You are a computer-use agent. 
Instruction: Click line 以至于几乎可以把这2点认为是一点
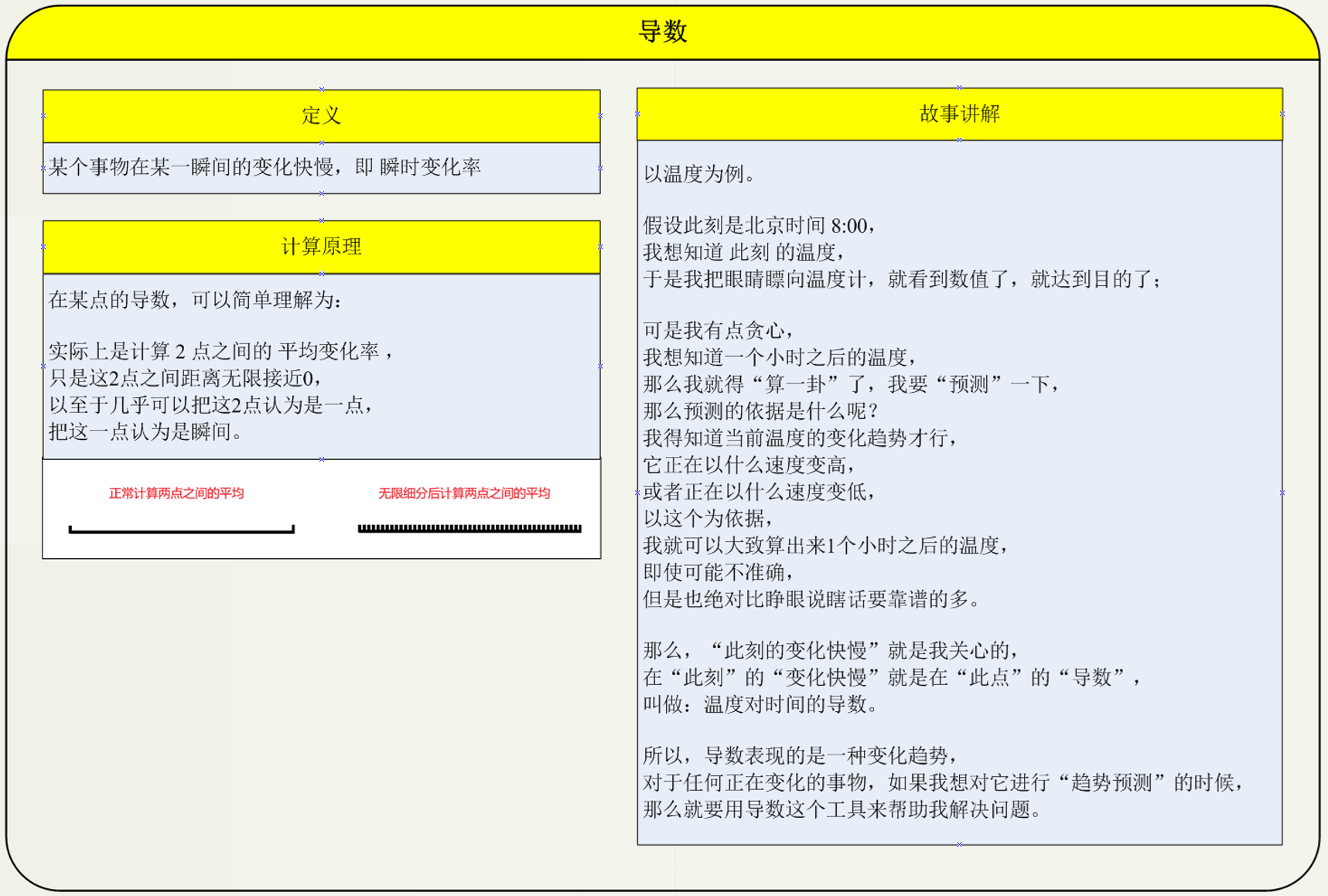click(x=210, y=404)
